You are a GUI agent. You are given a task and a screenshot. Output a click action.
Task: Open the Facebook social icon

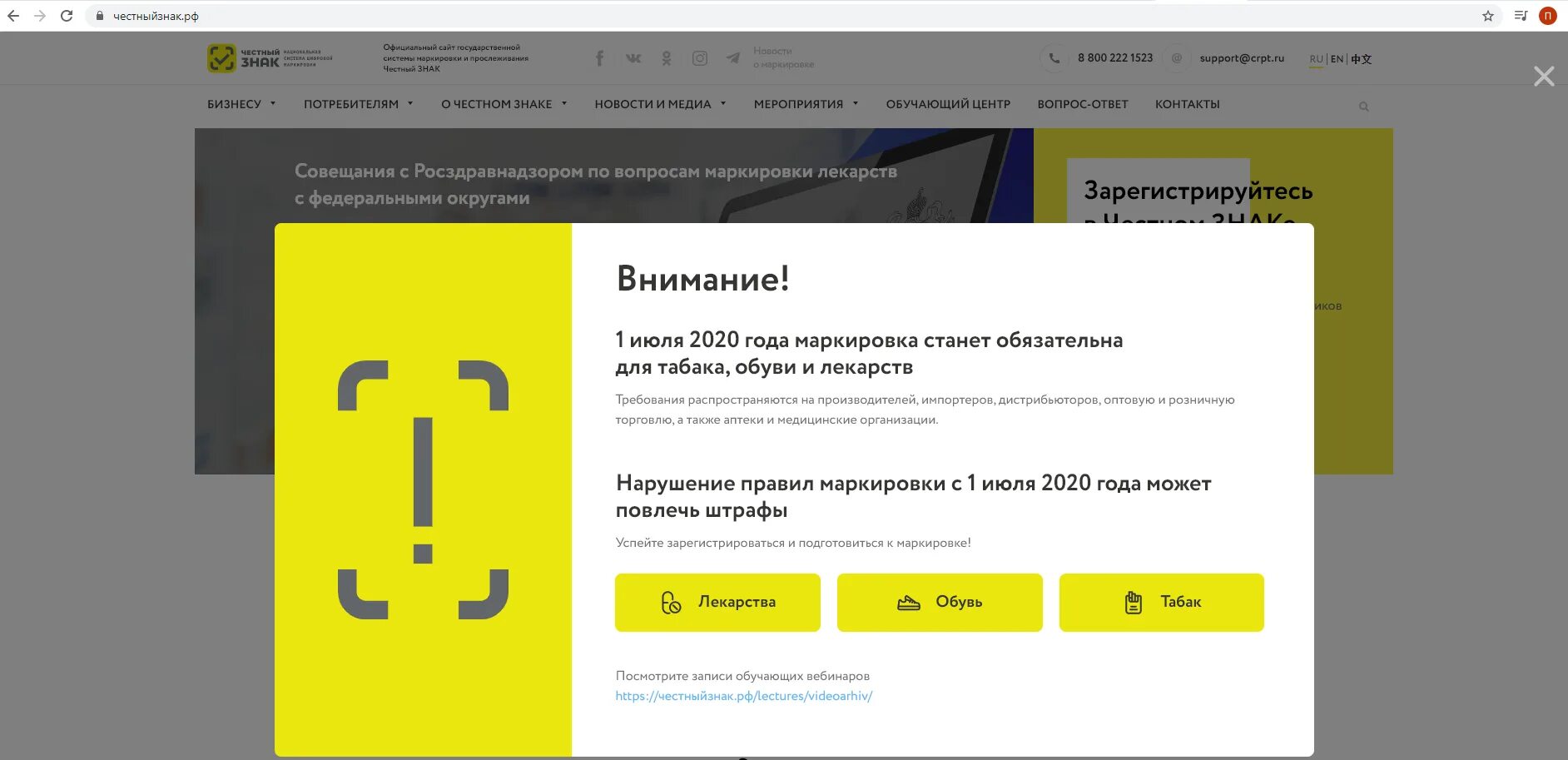point(599,58)
